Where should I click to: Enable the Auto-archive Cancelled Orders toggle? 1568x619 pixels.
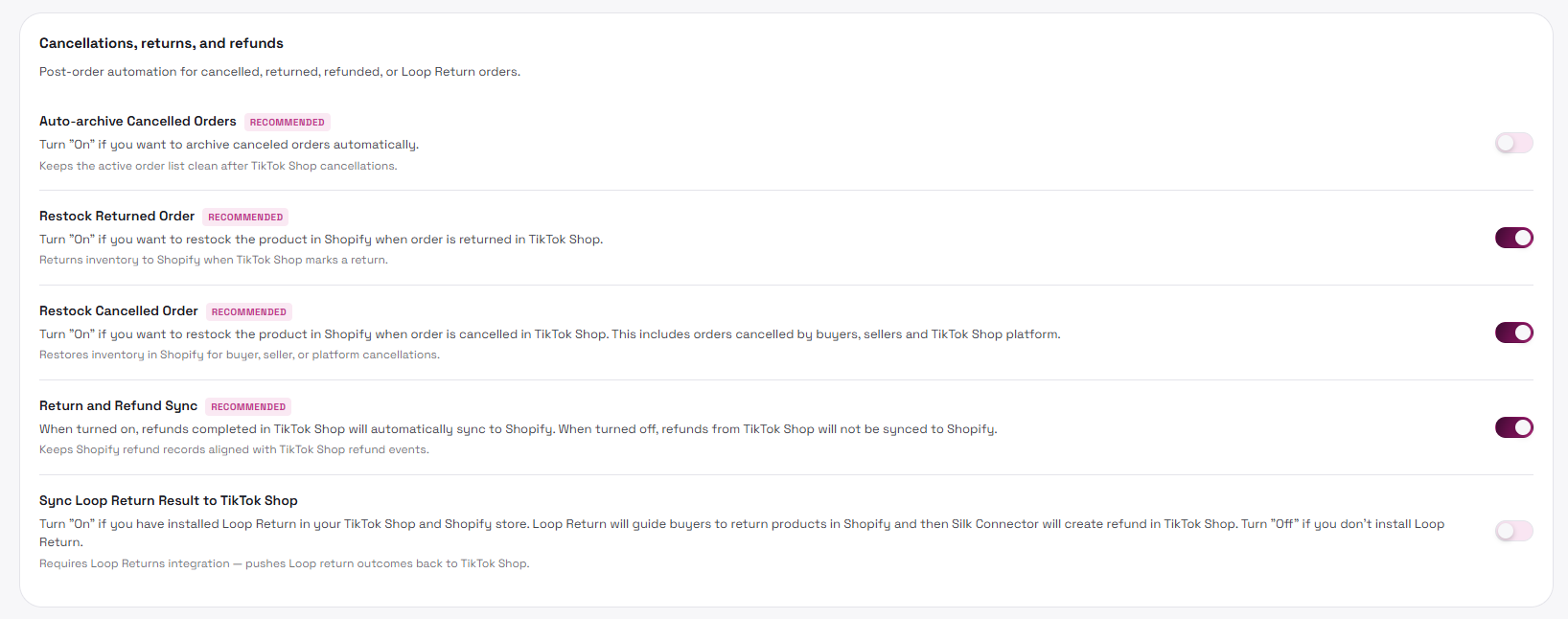pyautogui.click(x=1513, y=143)
